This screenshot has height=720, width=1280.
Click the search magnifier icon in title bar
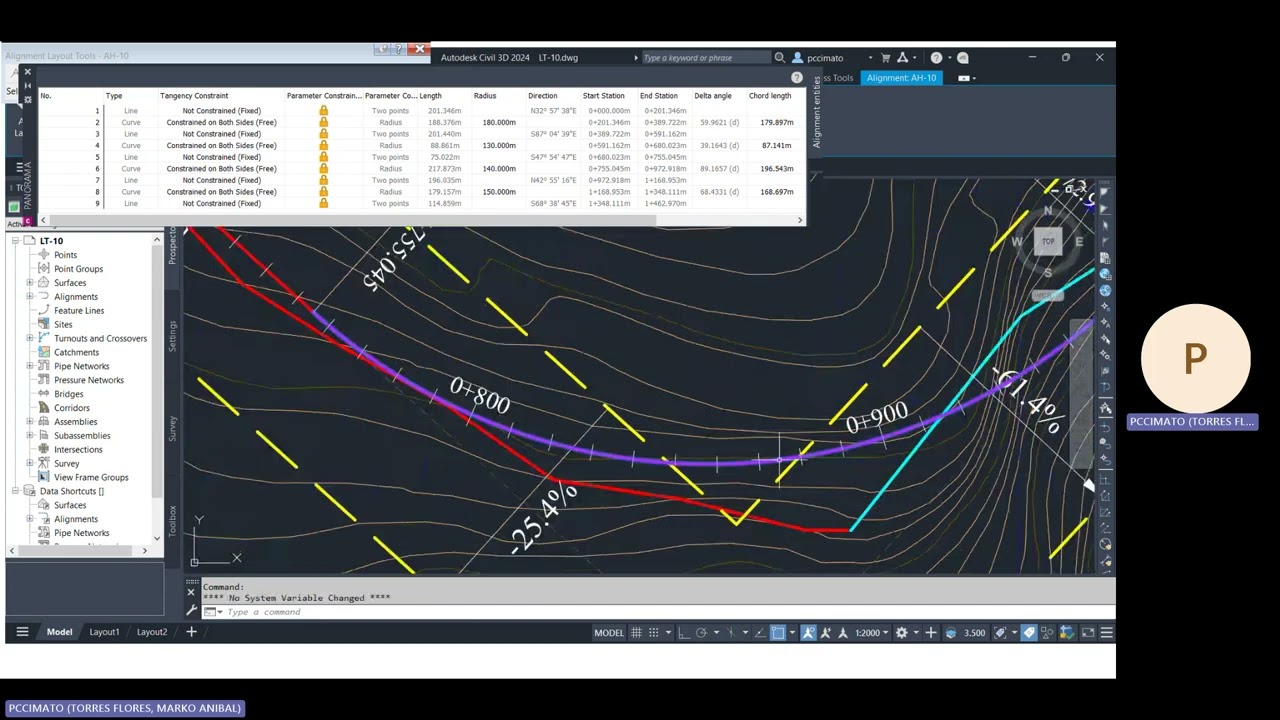(779, 58)
